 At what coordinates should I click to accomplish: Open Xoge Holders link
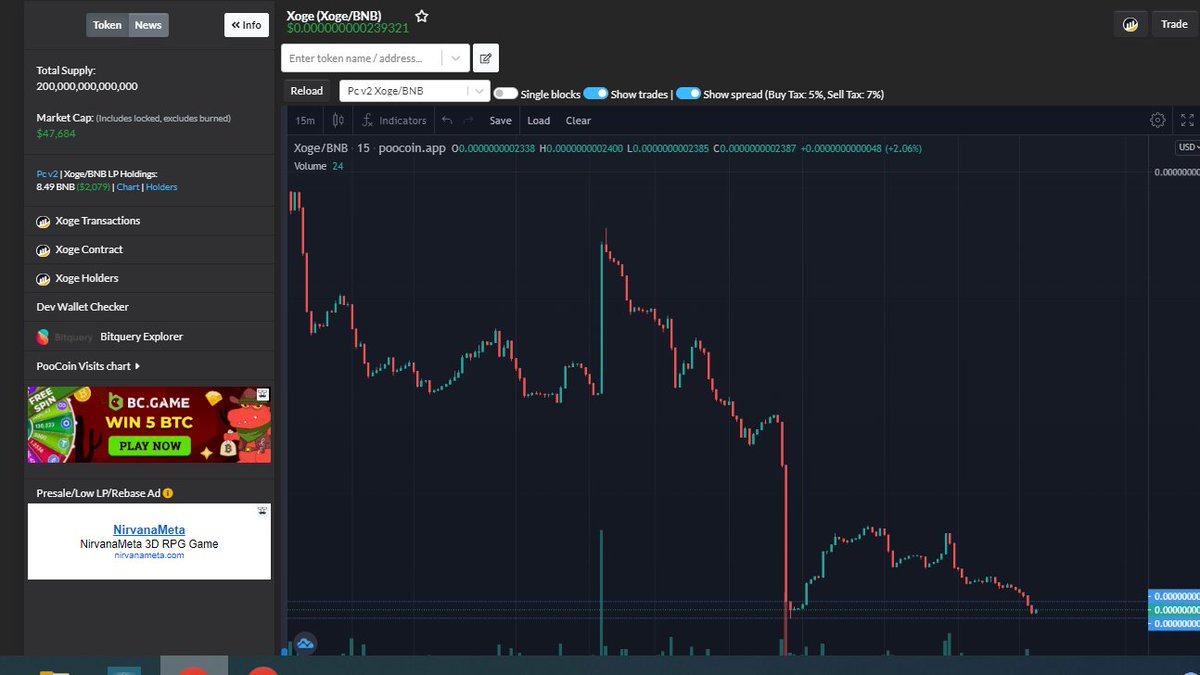[x=87, y=279]
